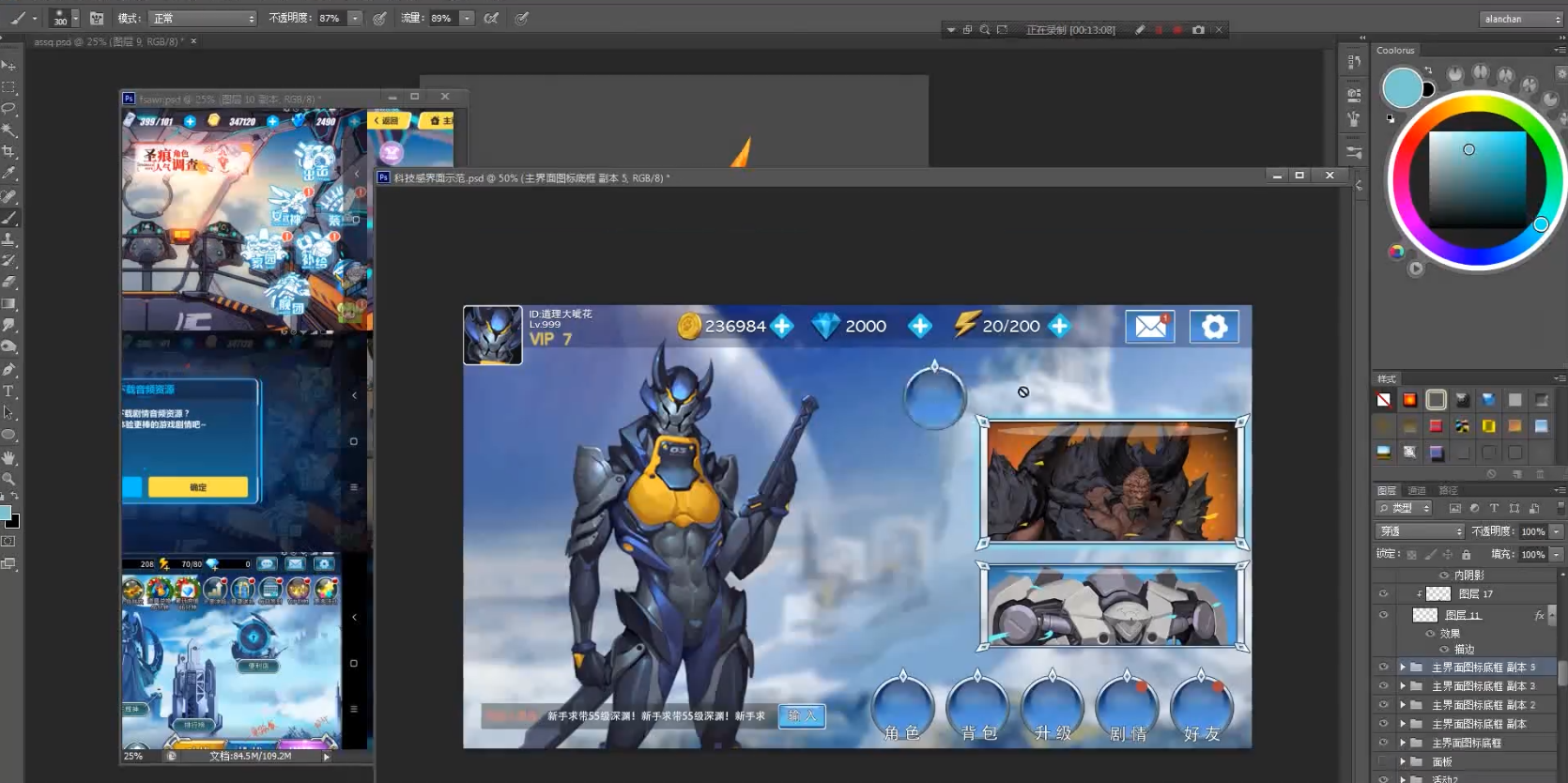Screen dimensions: 1568x783
Task: Toggle tablet pressure for opacity
Action: pos(379,18)
